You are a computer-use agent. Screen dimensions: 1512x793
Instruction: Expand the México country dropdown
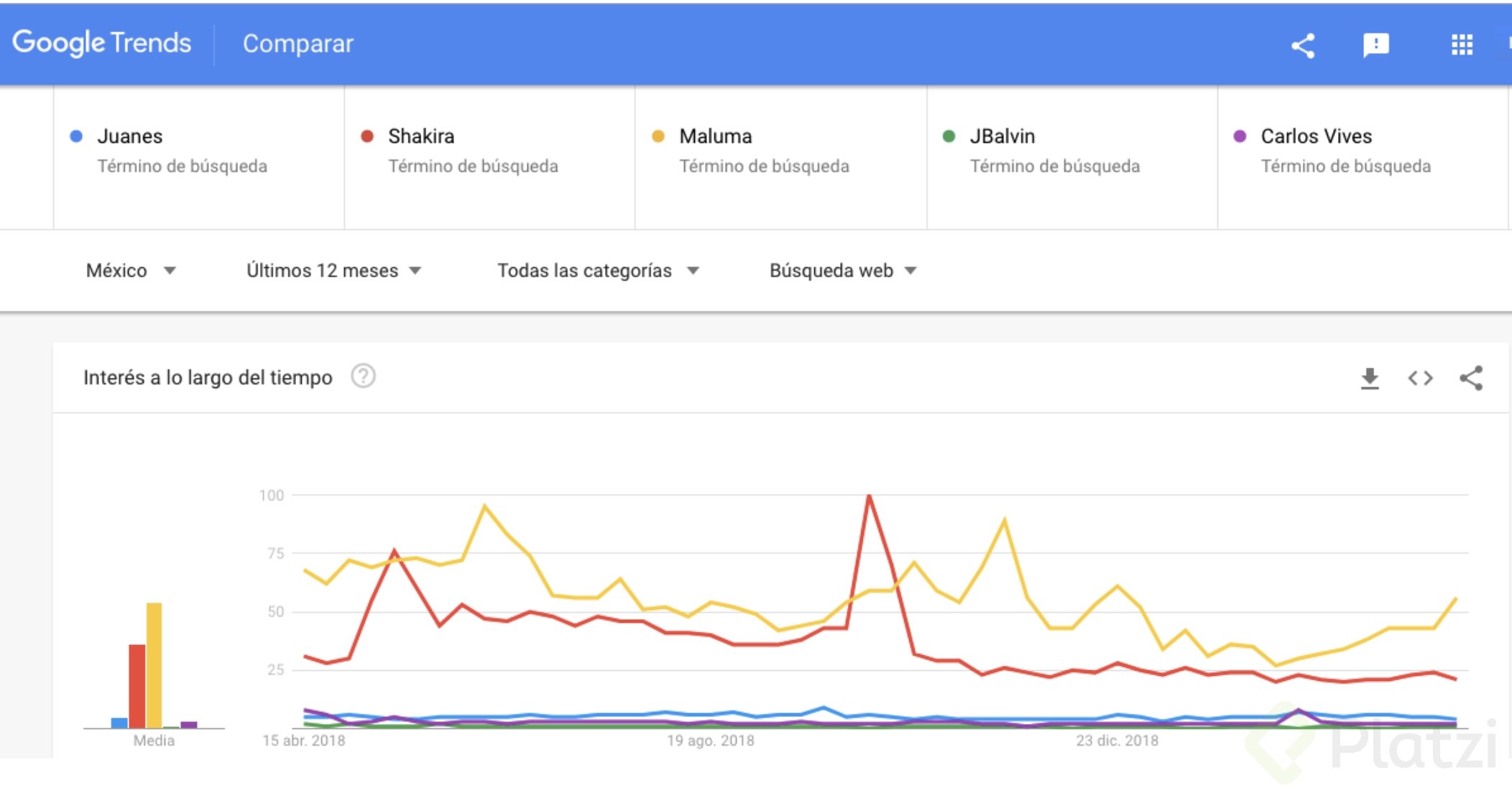tap(131, 271)
